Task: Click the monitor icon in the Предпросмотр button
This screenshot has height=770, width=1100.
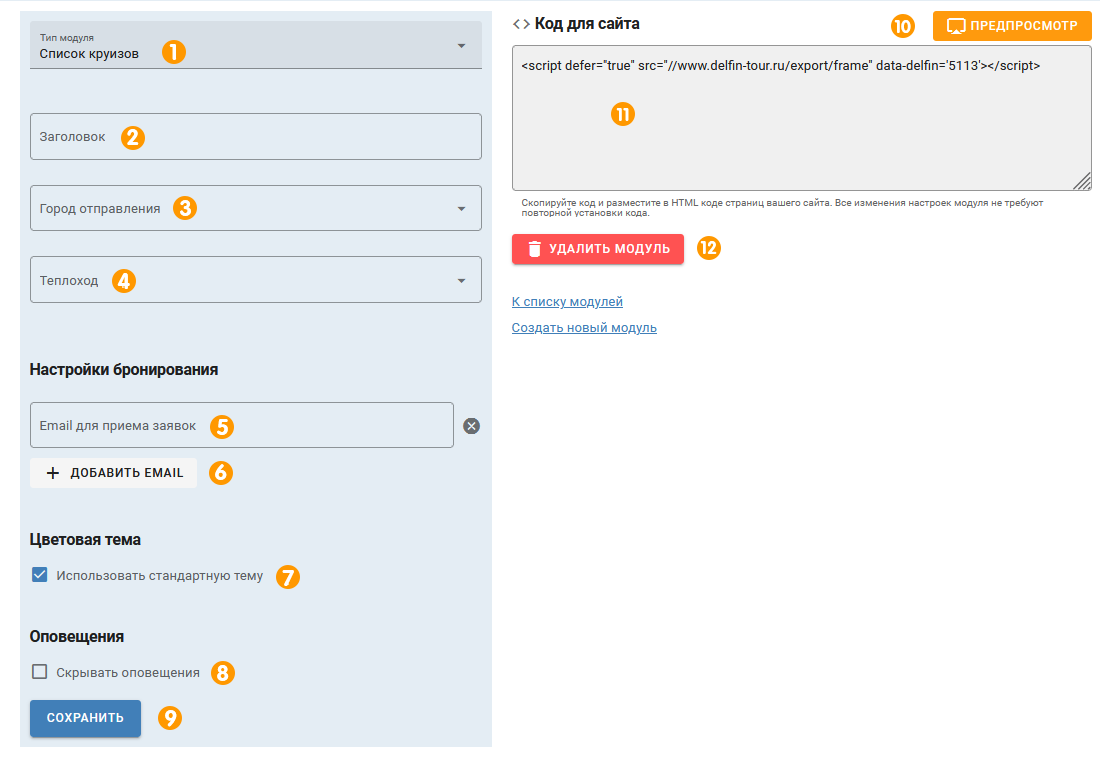Action: coord(956,25)
